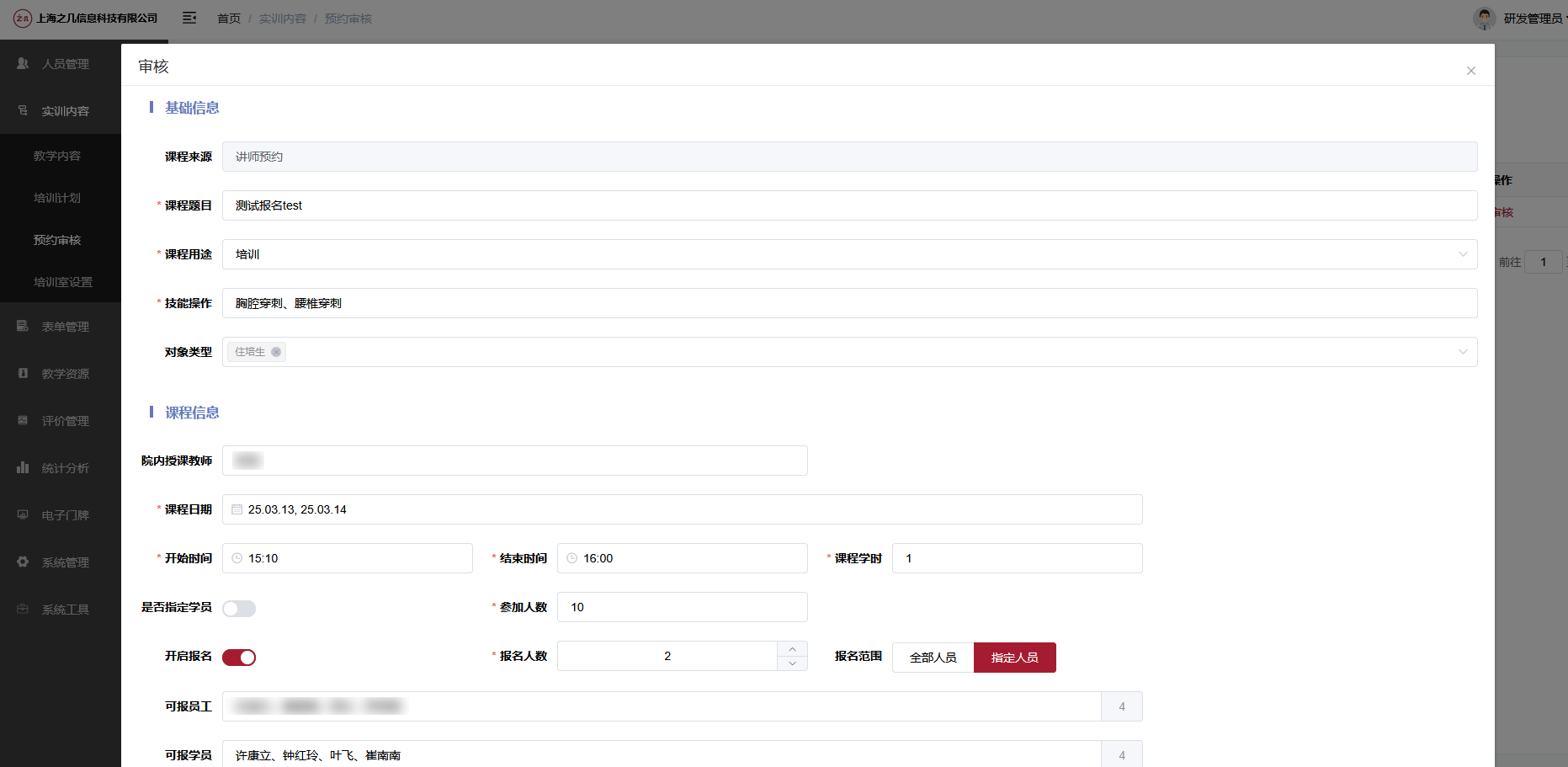The image size is (1568, 767).
Task: Open the 电子门牌 menu
Action: coord(61,514)
